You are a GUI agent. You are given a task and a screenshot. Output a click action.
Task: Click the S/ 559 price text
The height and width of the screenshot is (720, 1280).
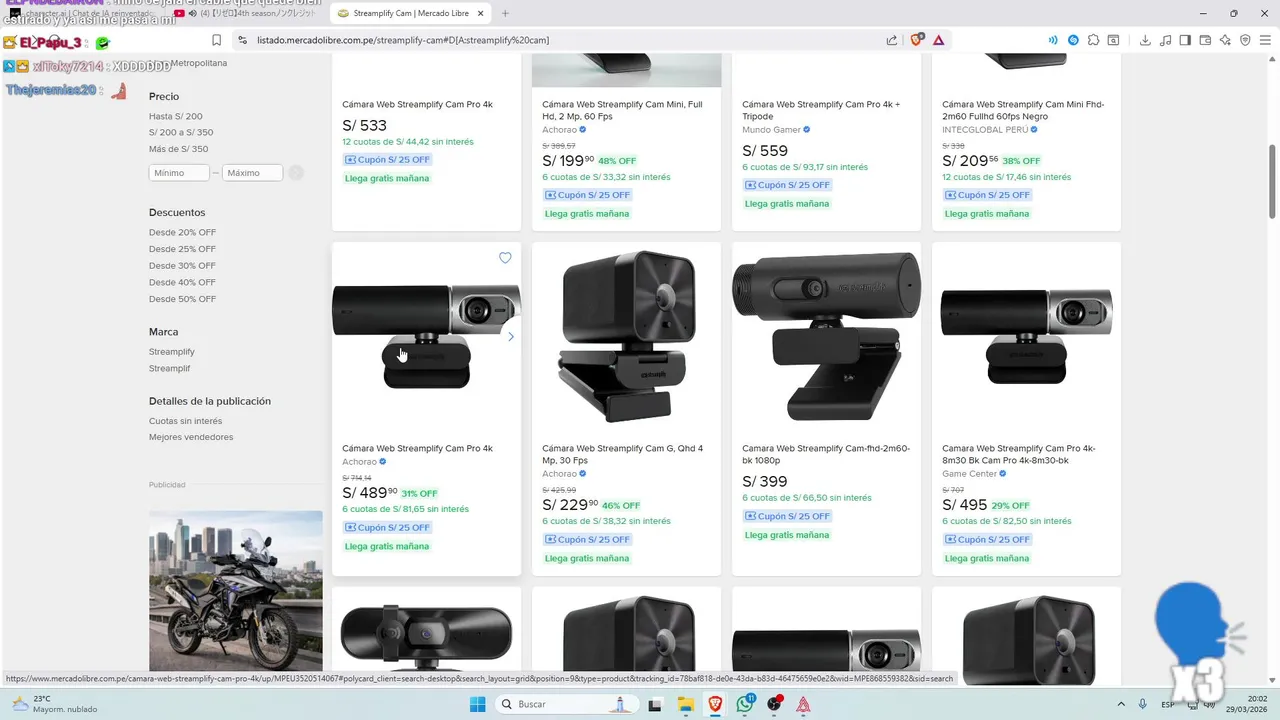pyautogui.click(x=765, y=151)
